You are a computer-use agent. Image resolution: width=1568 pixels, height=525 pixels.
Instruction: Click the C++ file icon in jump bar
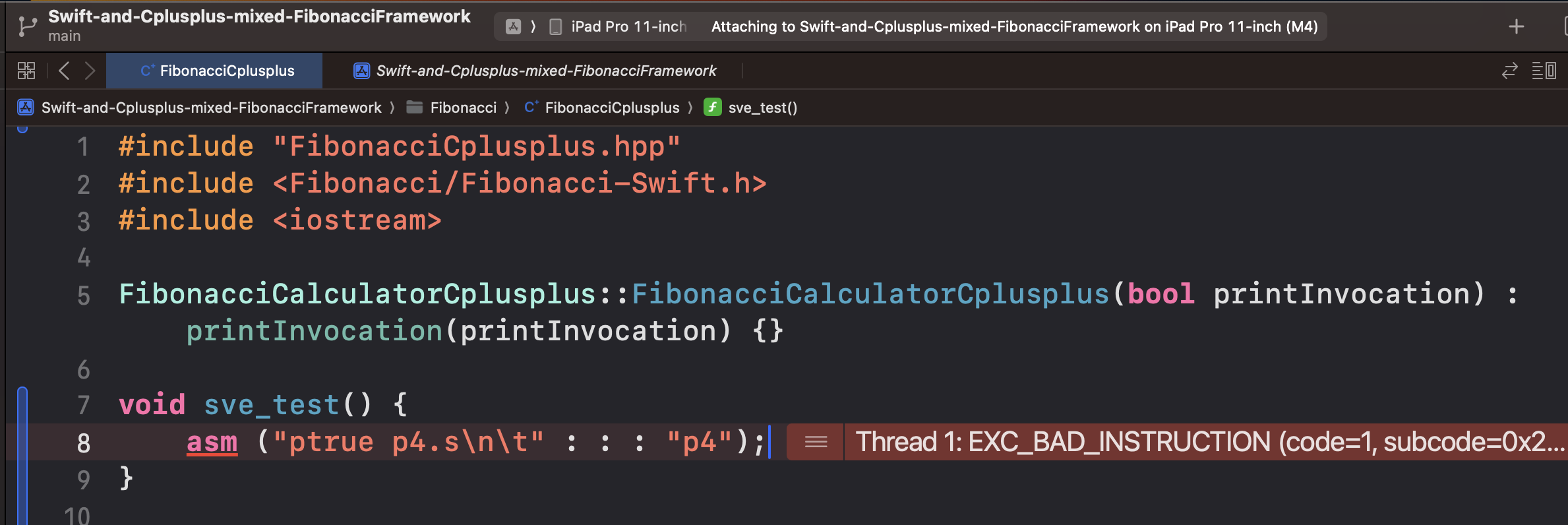(531, 107)
